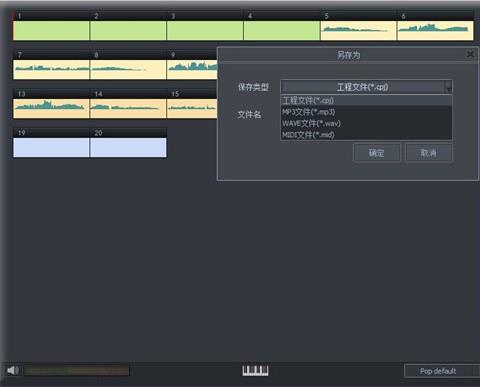The height and width of the screenshot is (387, 480).
Task: Select MIDI文件(*.mid) option
Action: click(x=366, y=134)
